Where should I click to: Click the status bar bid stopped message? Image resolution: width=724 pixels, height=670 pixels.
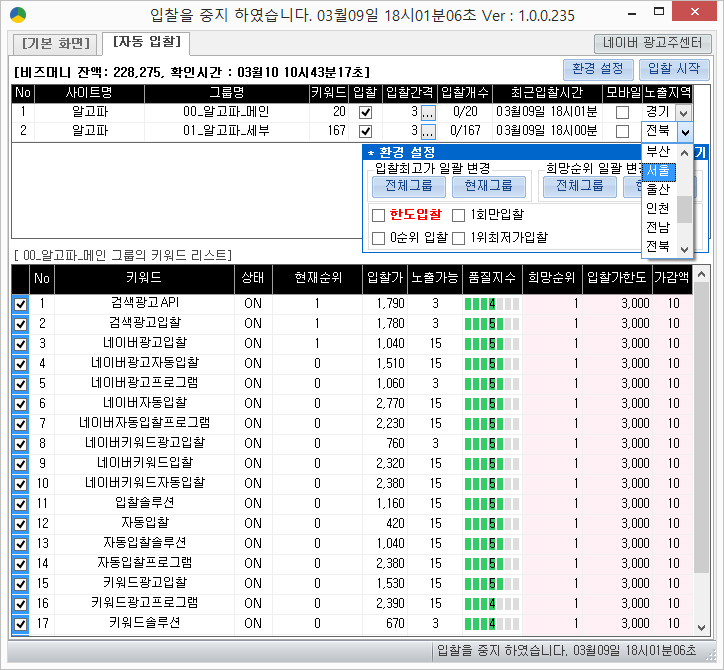tap(566, 651)
